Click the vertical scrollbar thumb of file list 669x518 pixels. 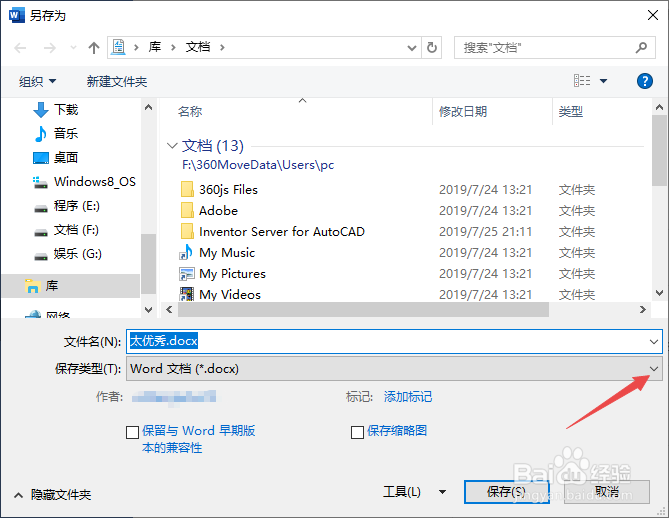[x=659, y=150]
